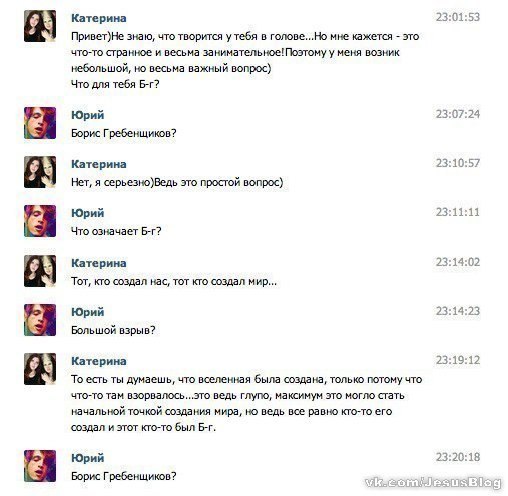
Task: Open Юрий's avatar on the 23:14:23 message
Action: pyautogui.click(x=40, y=320)
